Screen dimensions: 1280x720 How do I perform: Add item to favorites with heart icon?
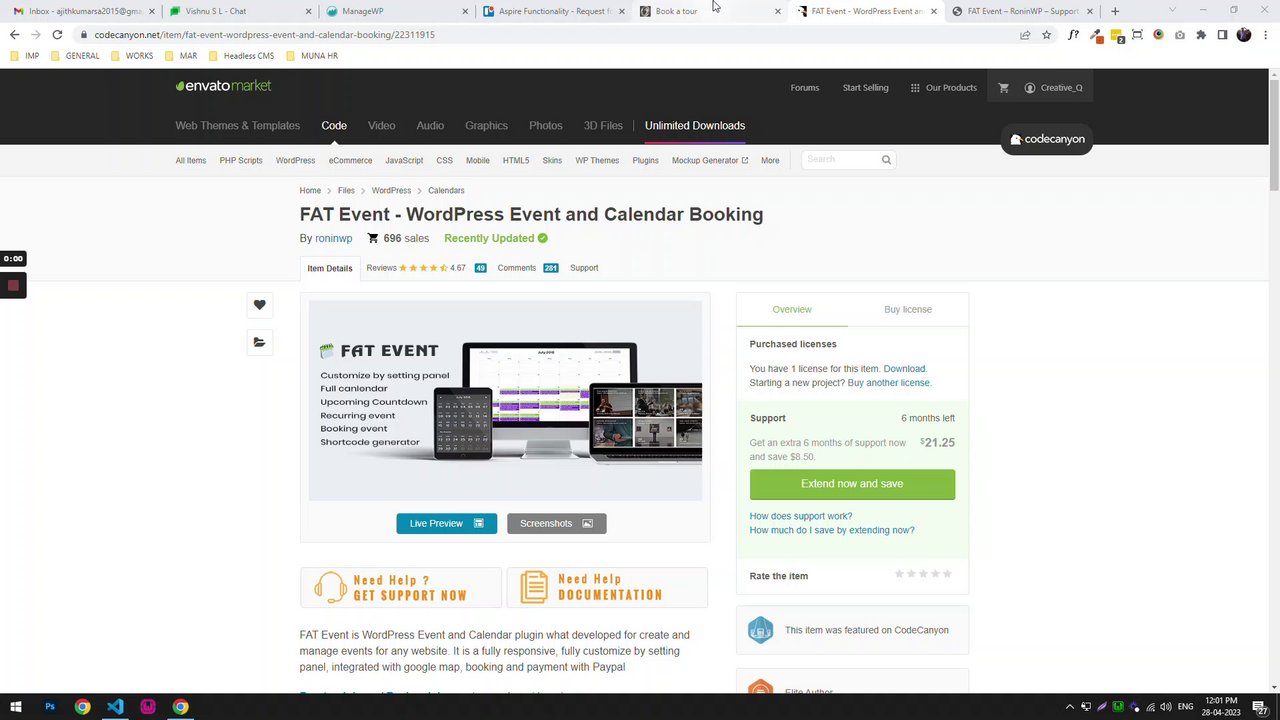pyautogui.click(x=259, y=305)
